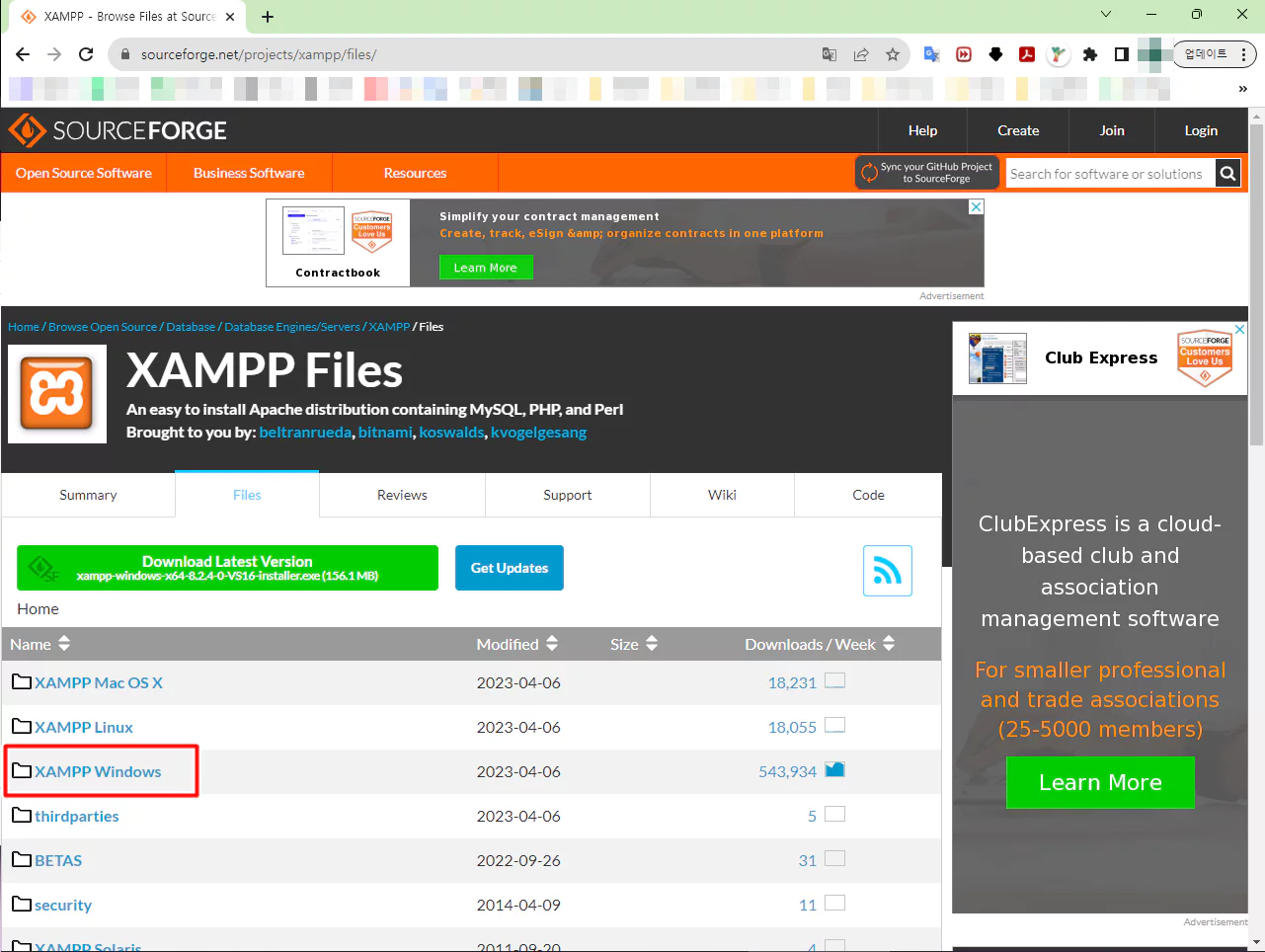
Task: Click the green plant extension icon
Action: tap(1059, 54)
